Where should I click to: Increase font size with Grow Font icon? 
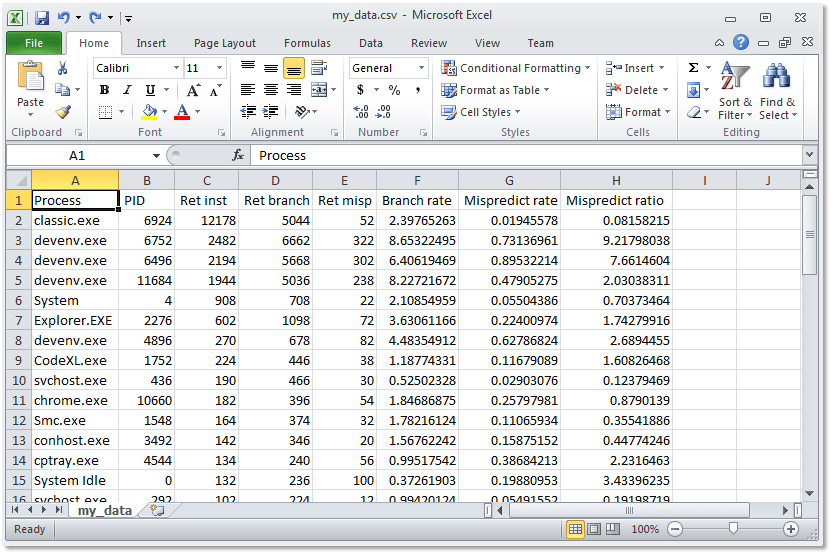point(193,90)
